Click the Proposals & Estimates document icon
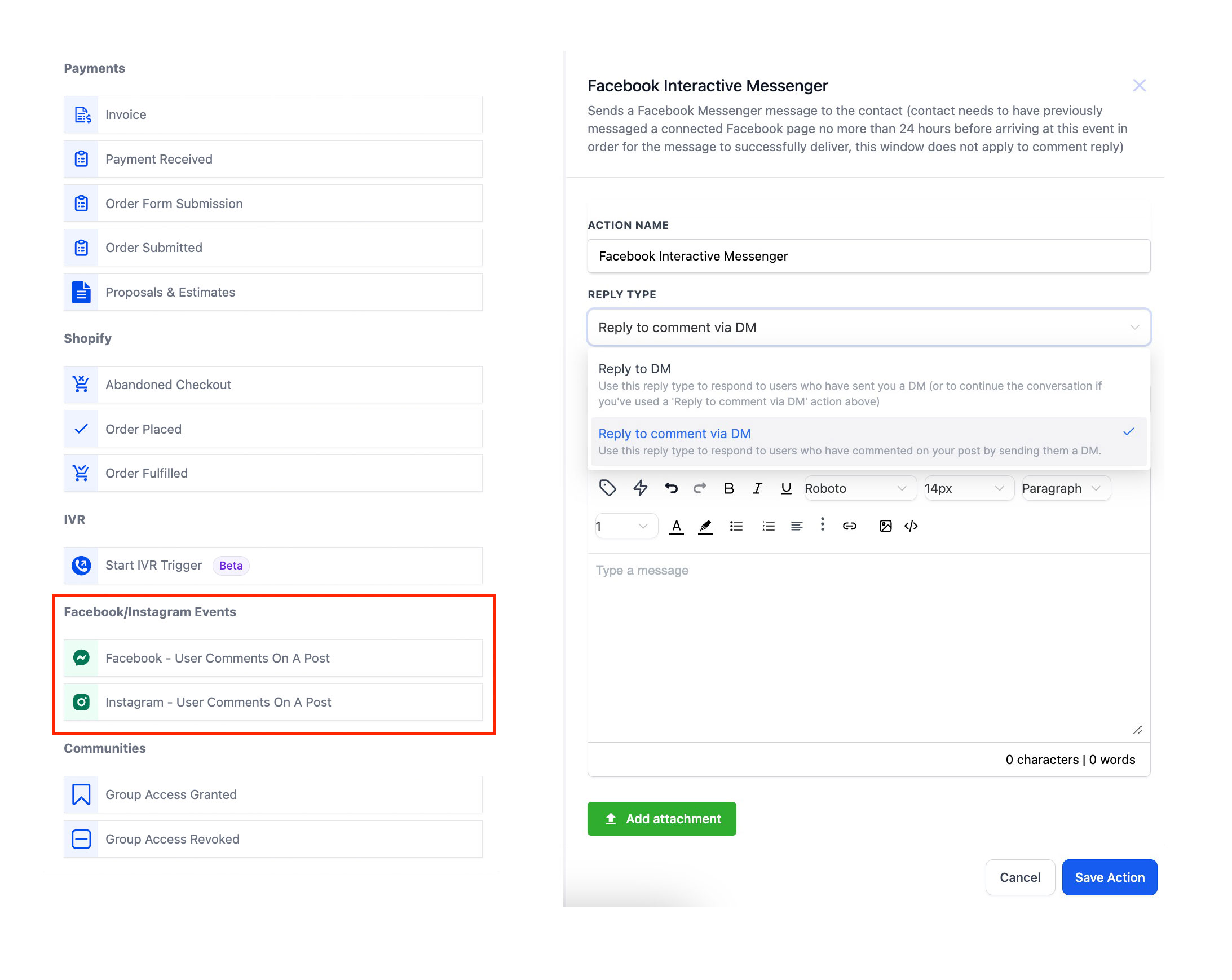Screen dimensions: 1232x980 pos(82,292)
